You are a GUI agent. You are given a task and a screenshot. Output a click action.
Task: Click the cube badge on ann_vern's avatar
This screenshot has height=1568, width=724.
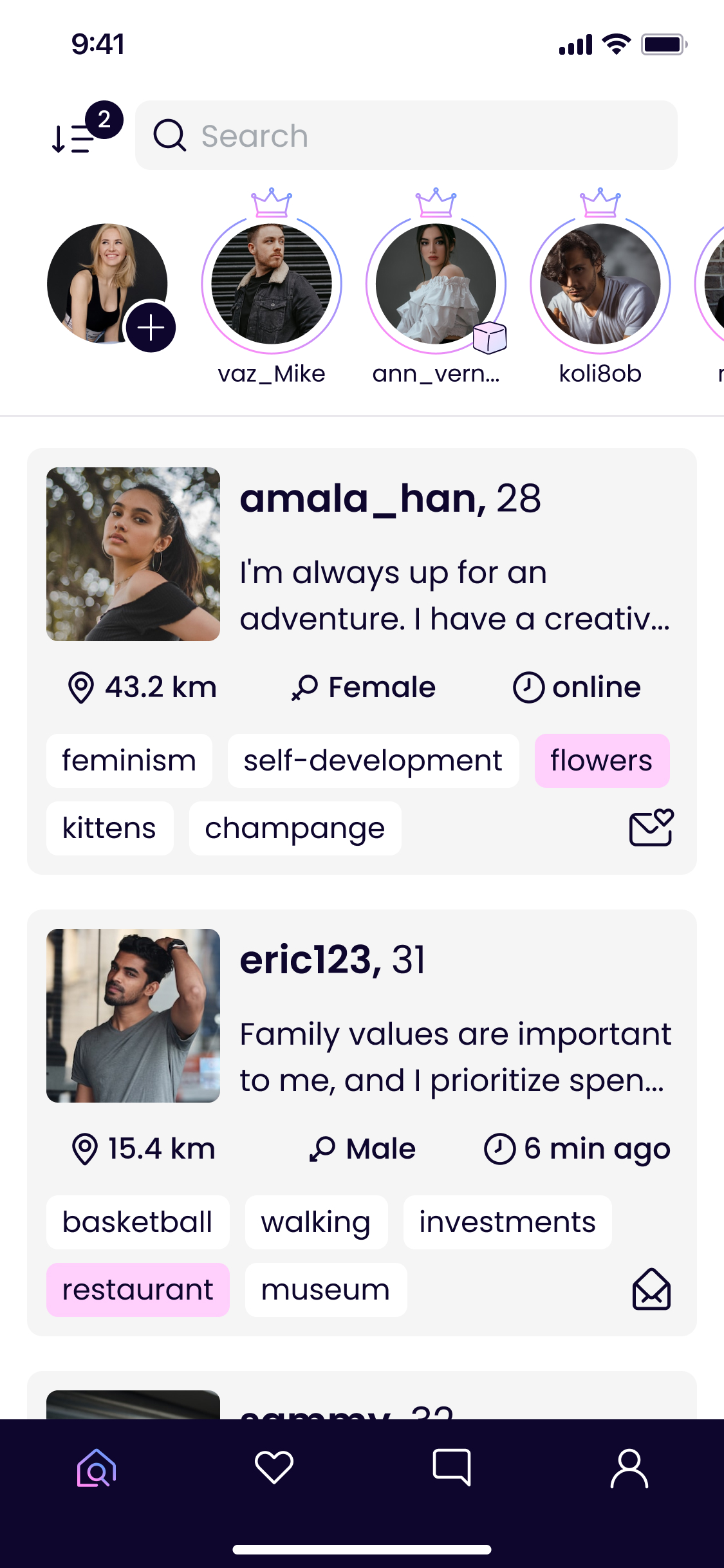490,337
